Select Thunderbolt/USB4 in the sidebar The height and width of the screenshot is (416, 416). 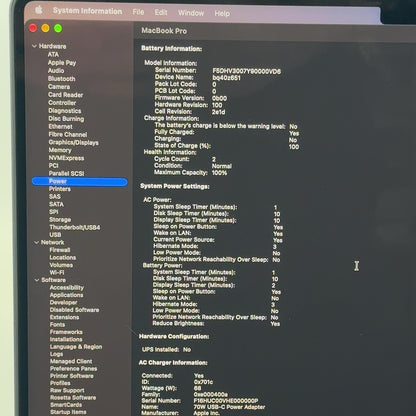75,227
